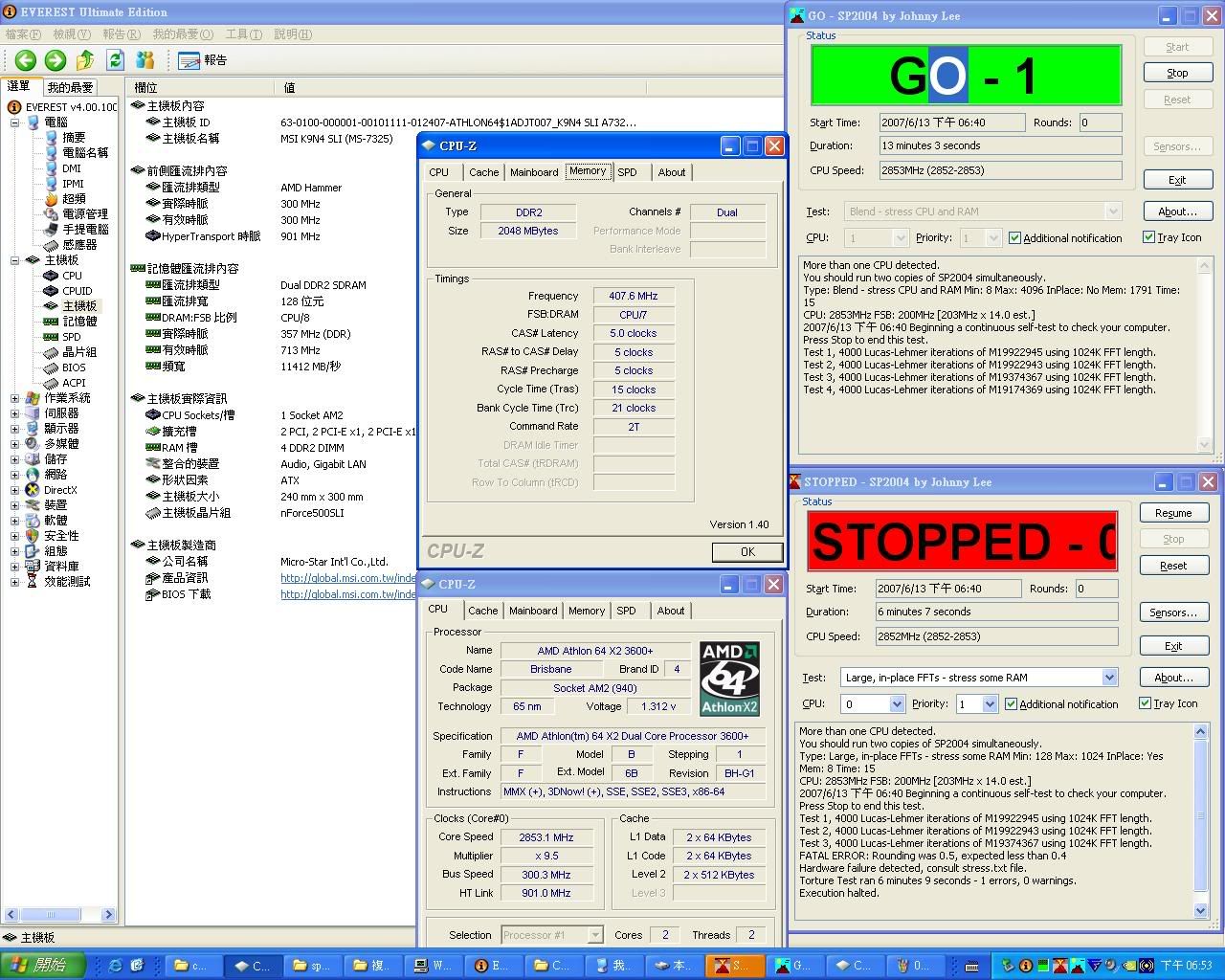Expand the 作業系統 operating system node
The height and width of the screenshot is (980, 1225).
[x=14, y=398]
